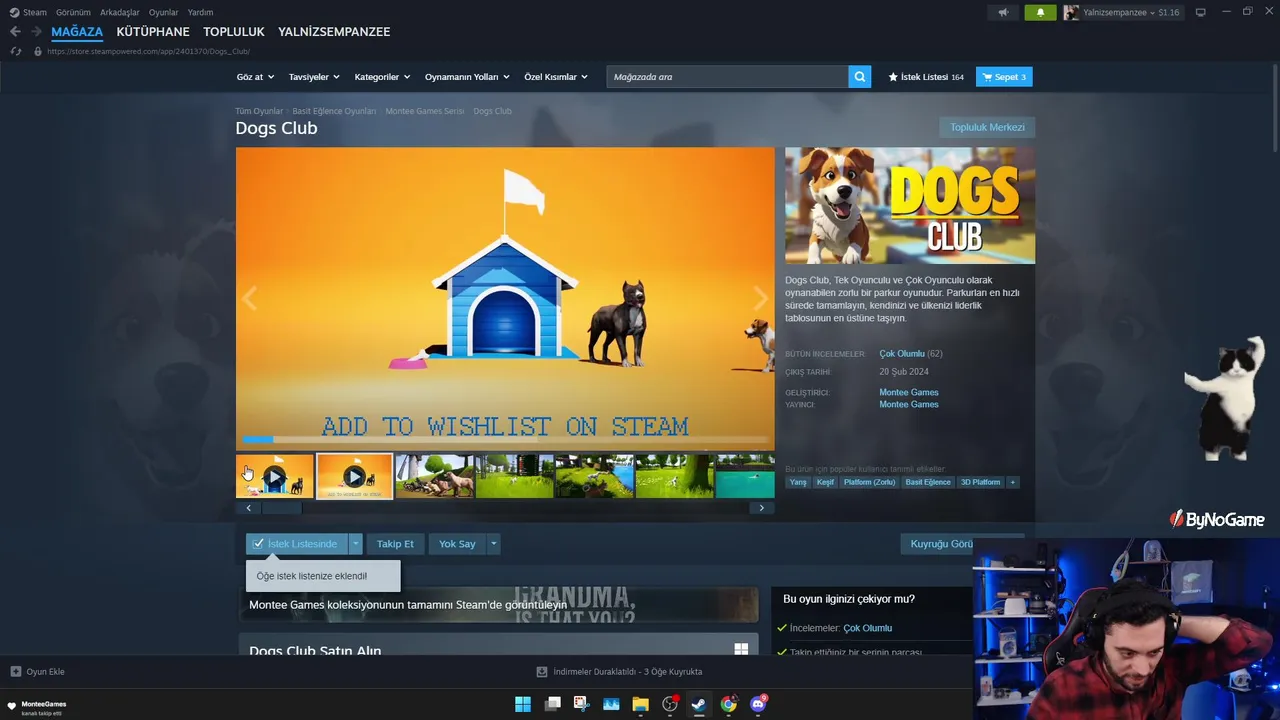Click the magnifier search button

(860, 77)
